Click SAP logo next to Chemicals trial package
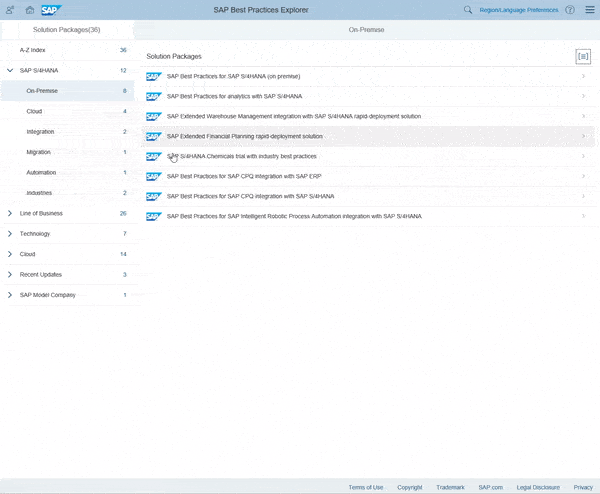600x494 pixels. tap(154, 157)
